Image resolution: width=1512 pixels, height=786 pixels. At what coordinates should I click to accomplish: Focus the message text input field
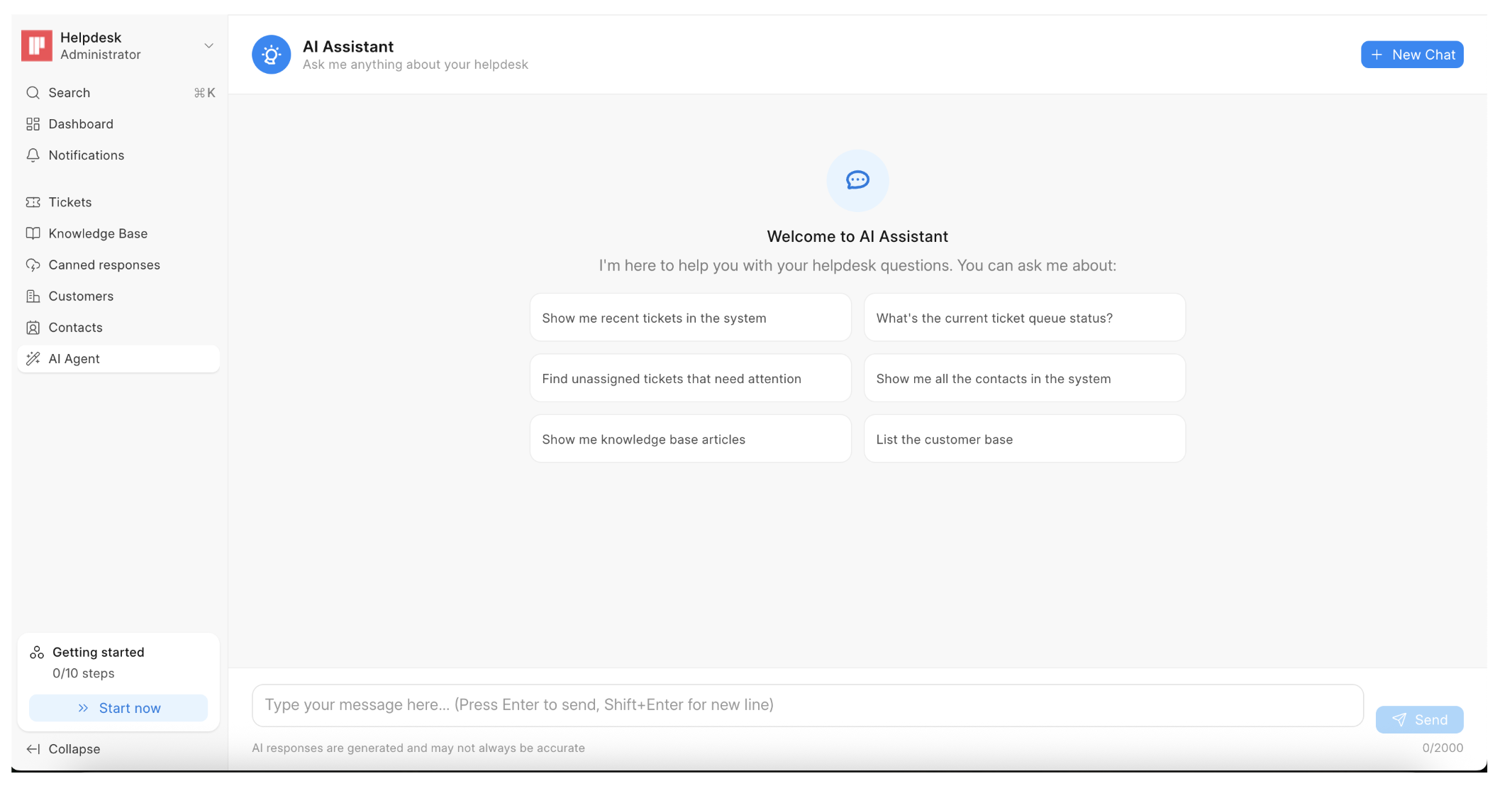pos(807,705)
